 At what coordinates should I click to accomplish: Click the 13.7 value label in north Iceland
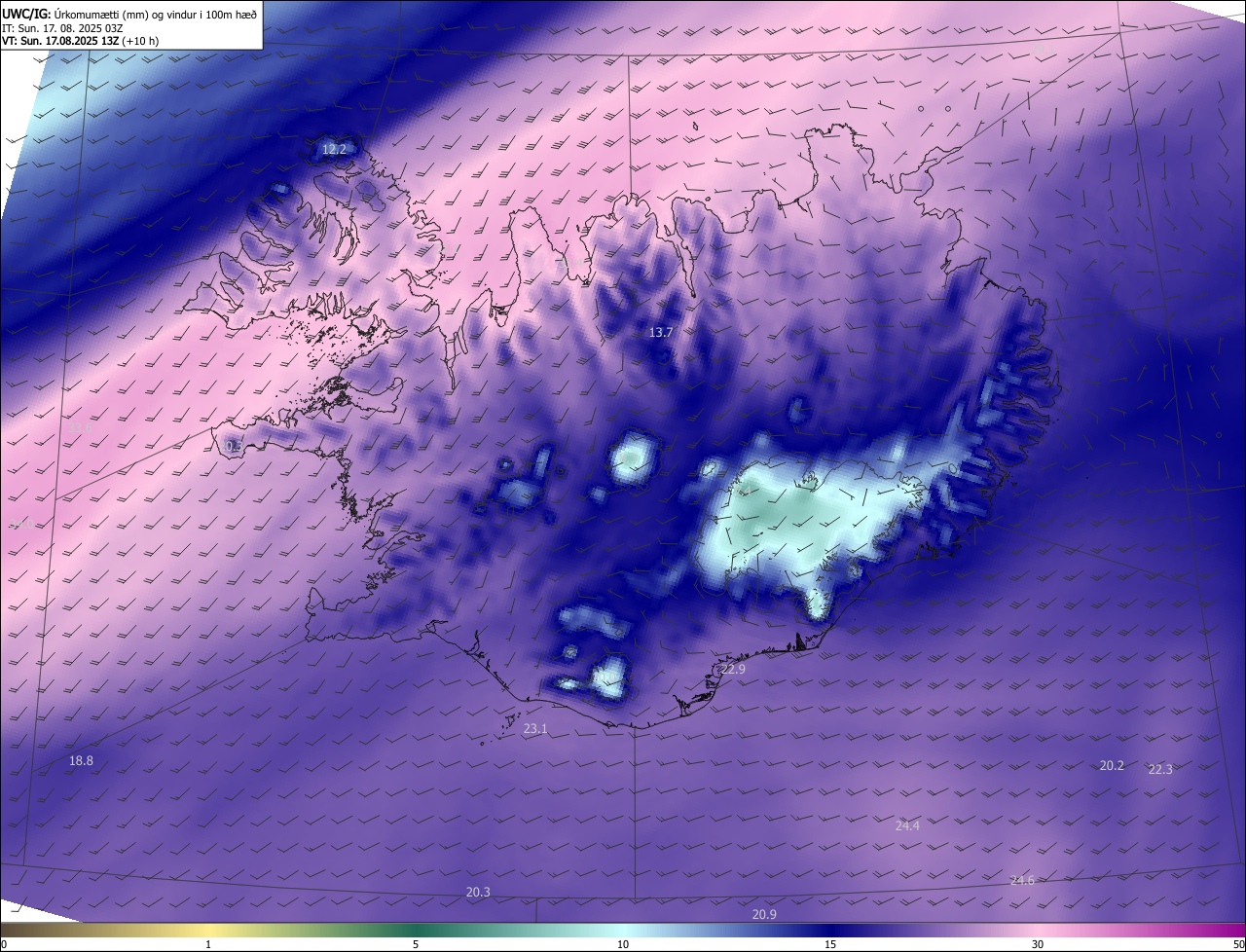pos(661,333)
